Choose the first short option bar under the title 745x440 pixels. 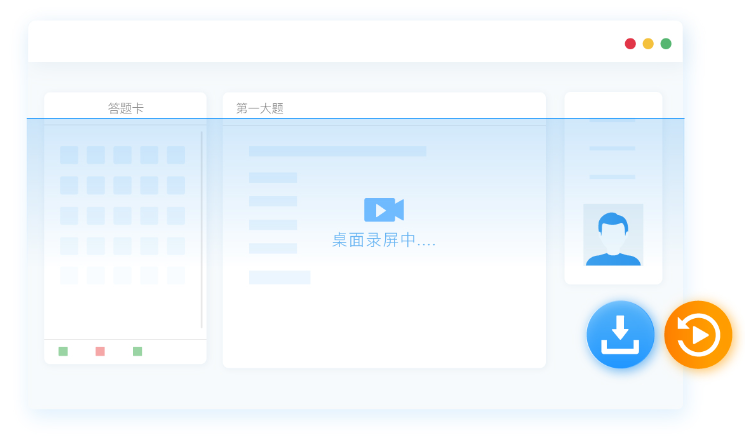tap(273, 178)
